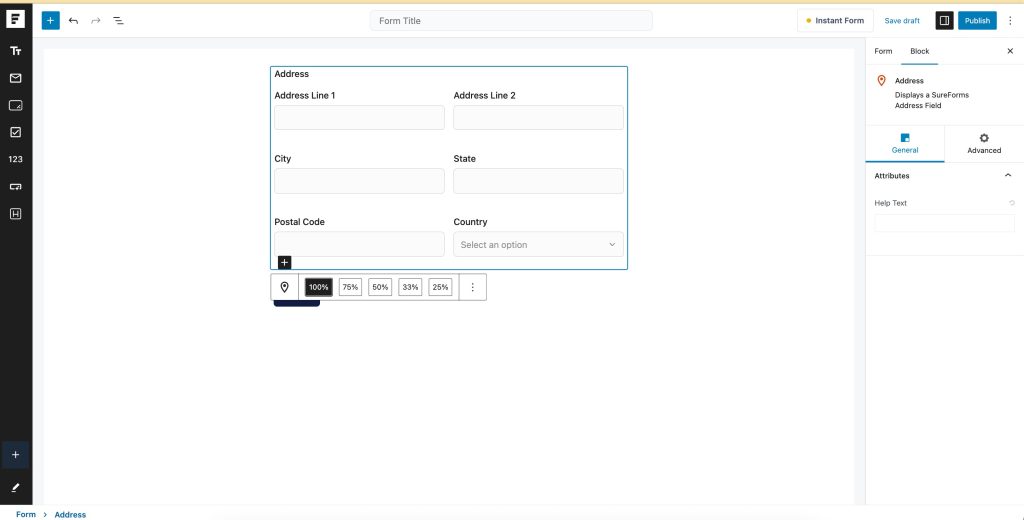Undo the last change
Screen dimensions: 1024x520
pos(73,20)
